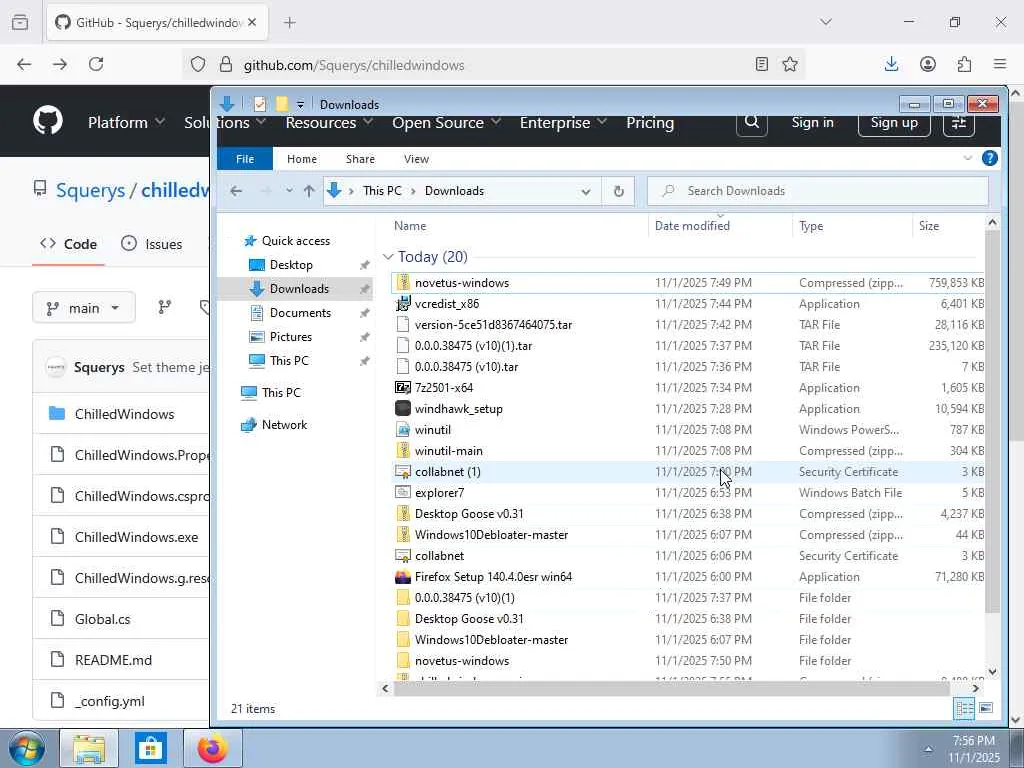Open recent locations dropdown arrow
Screen dimensions: 1024x768
point(289,191)
